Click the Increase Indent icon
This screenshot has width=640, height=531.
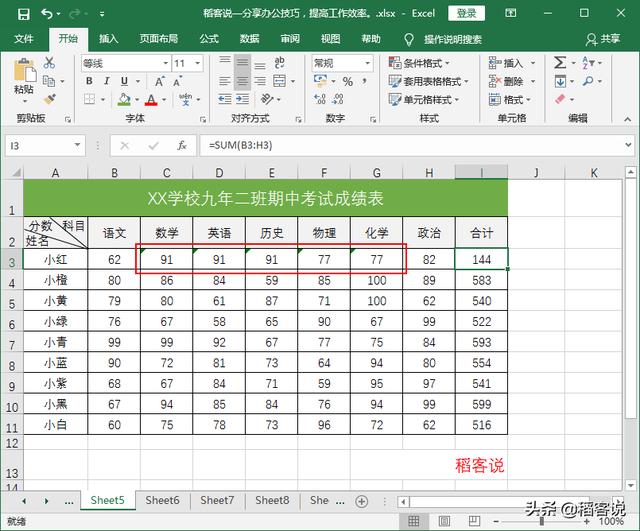[242, 99]
